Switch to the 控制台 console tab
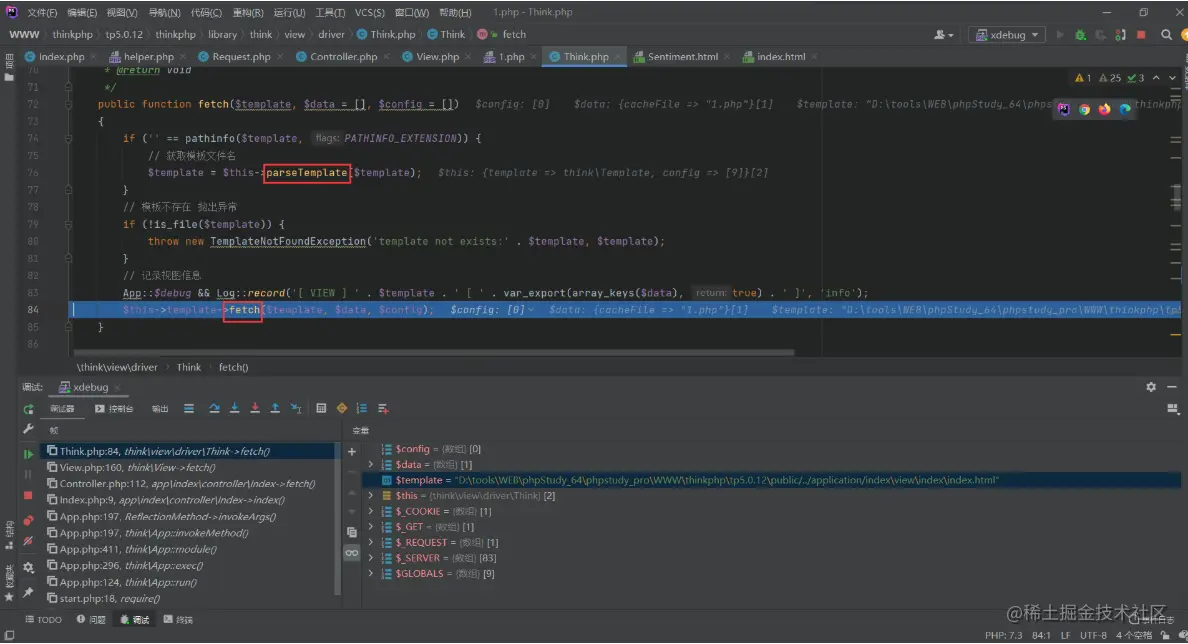This screenshot has width=1188, height=644. pyautogui.click(x=114, y=409)
